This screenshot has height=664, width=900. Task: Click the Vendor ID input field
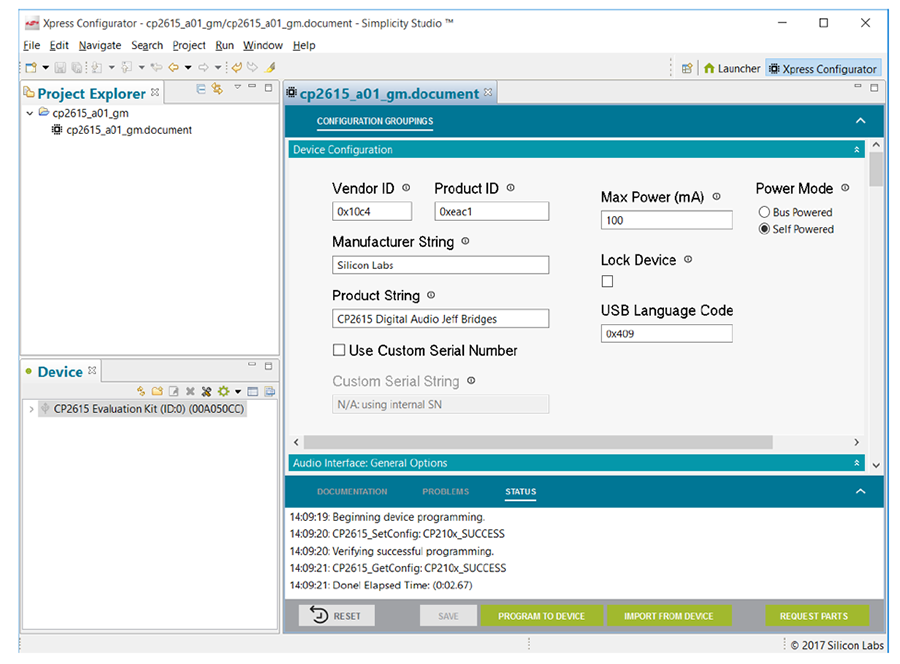coord(372,211)
